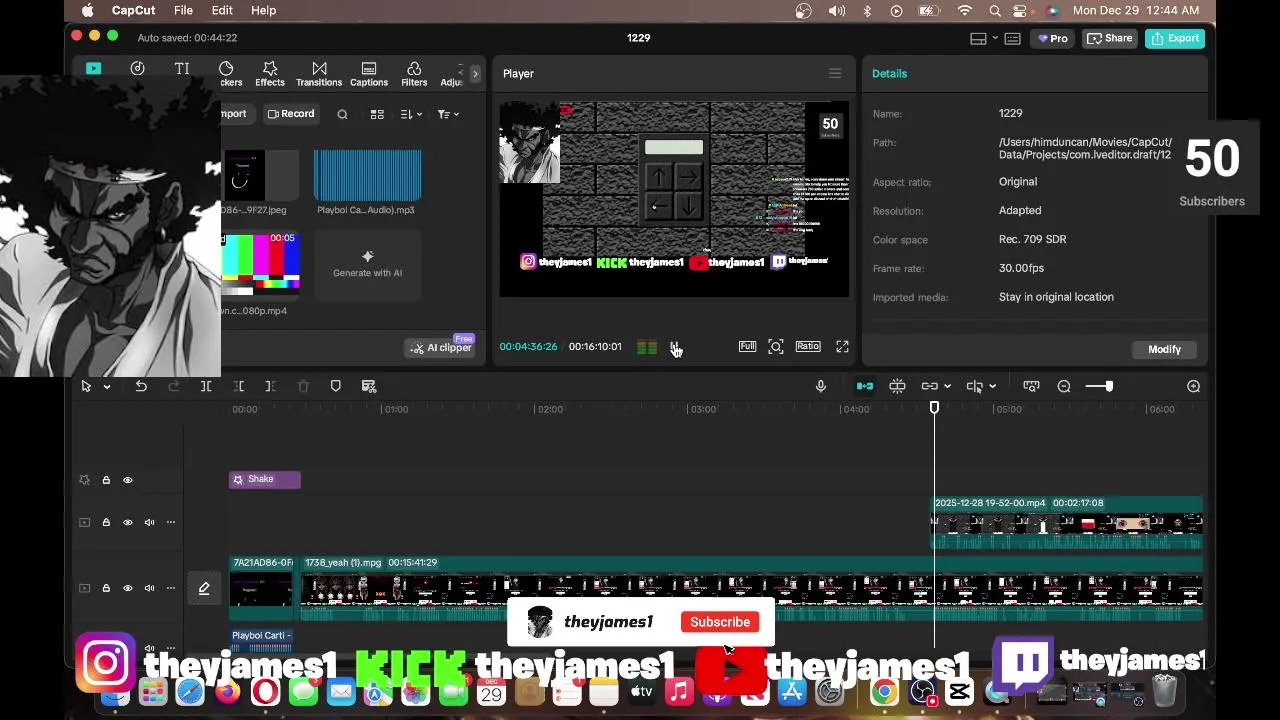Click the Generate with AI card

point(368,264)
